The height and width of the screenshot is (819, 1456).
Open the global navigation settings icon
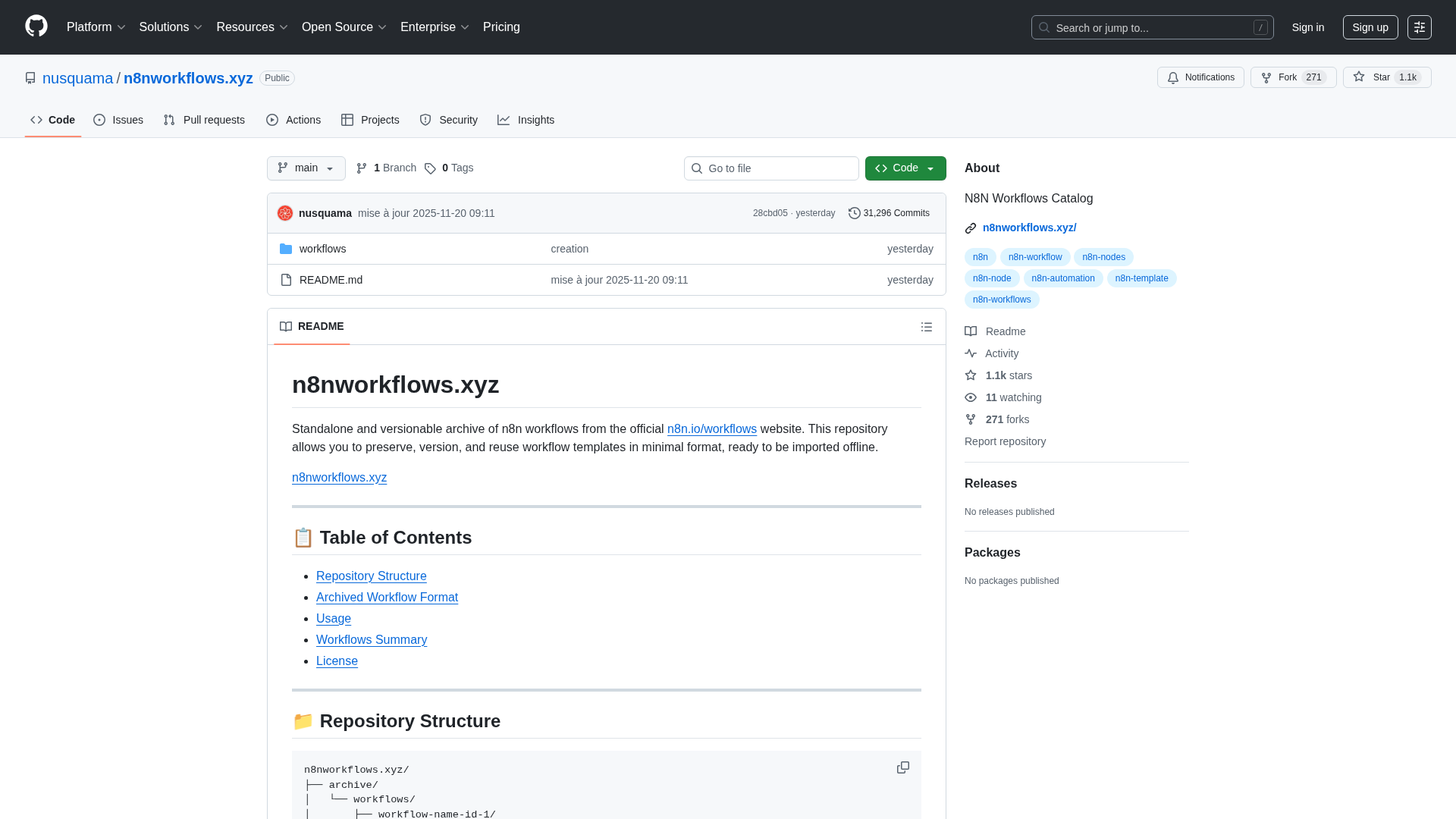pos(1419,27)
